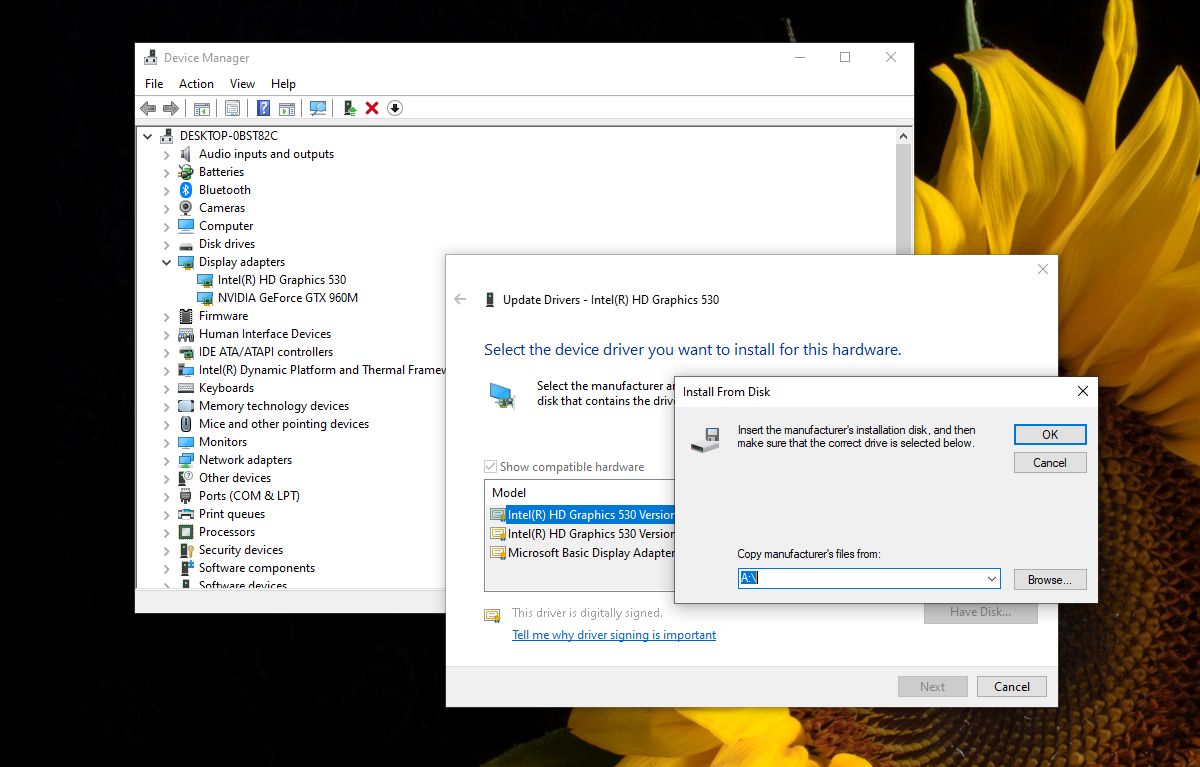The width and height of the screenshot is (1200, 767).
Task: Select the Intel(R) HD Graphics 530 tree item
Action: [282, 280]
